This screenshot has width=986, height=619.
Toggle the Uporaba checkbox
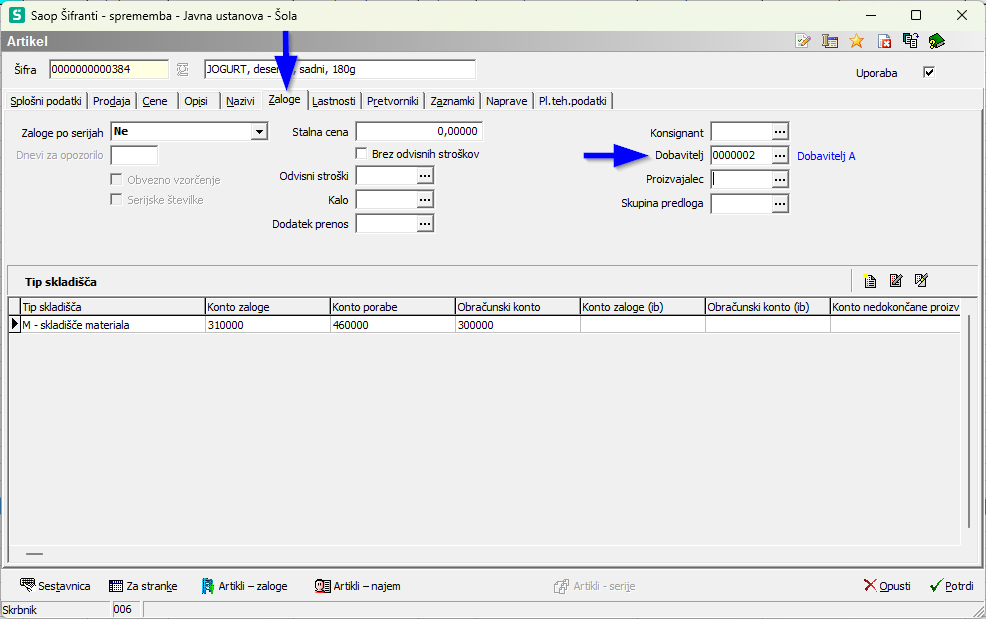coord(929,72)
